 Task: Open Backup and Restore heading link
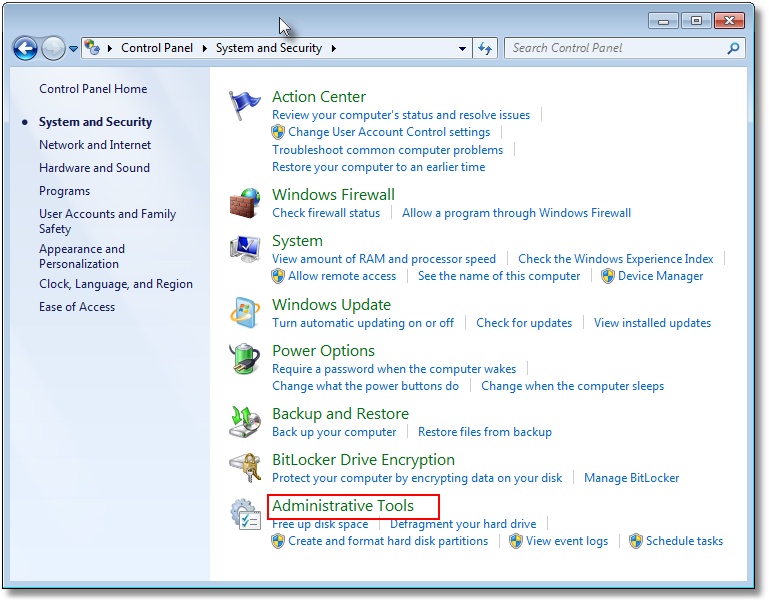pos(340,414)
